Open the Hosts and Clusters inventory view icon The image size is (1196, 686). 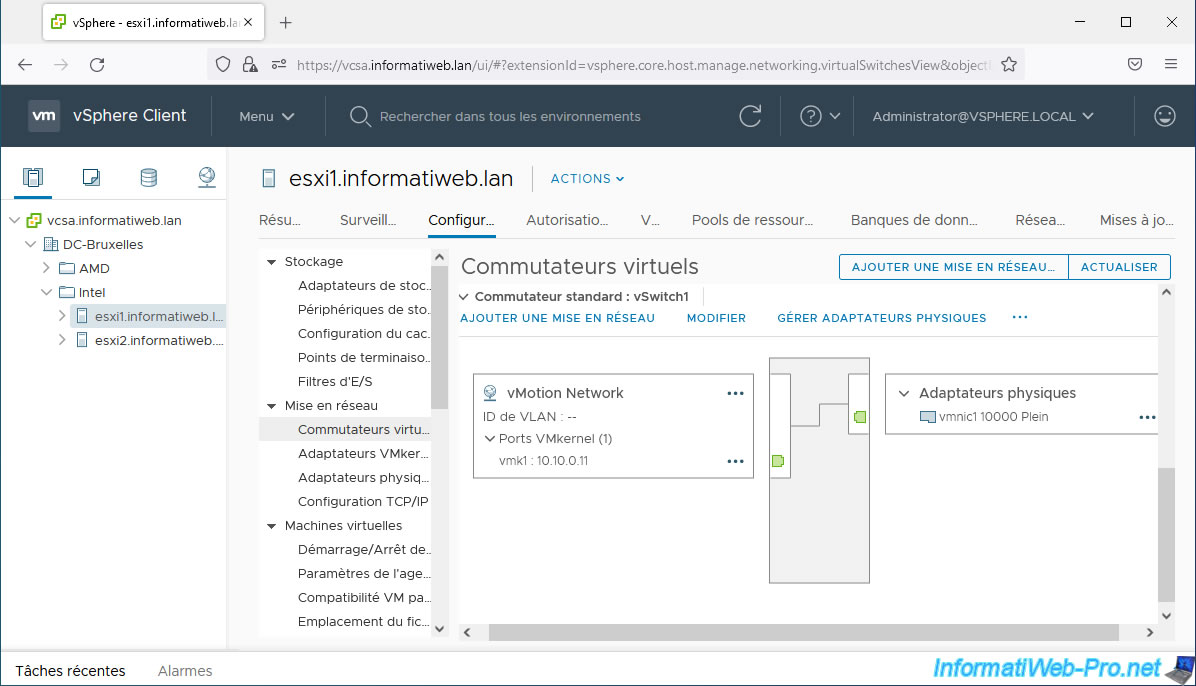pos(33,178)
